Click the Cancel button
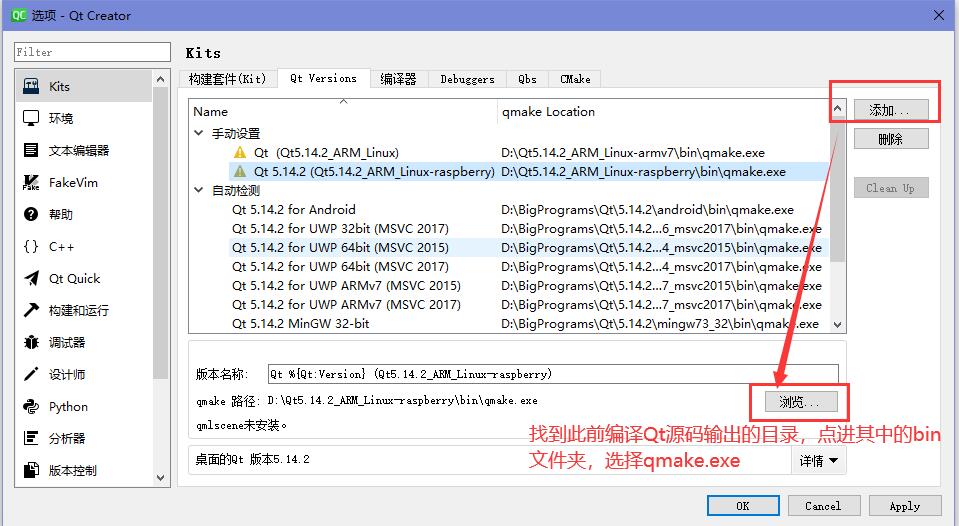This screenshot has width=959, height=526. (823, 506)
